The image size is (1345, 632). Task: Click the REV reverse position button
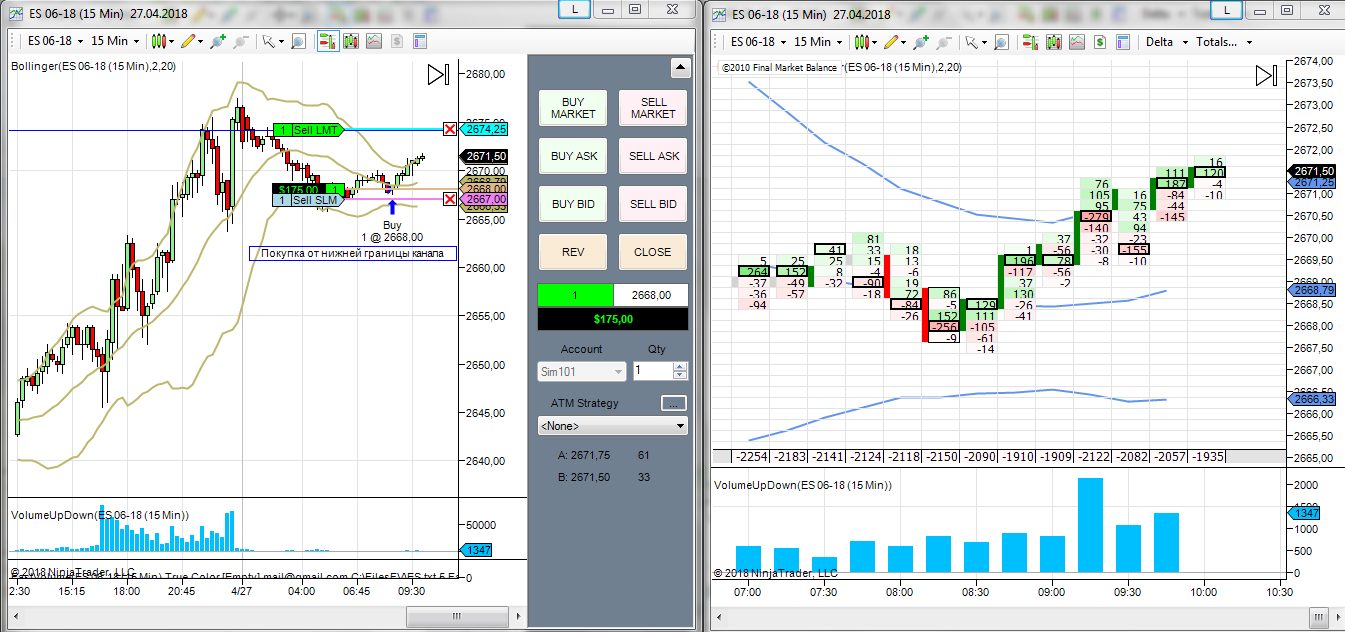pyautogui.click(x=573, y=252)
